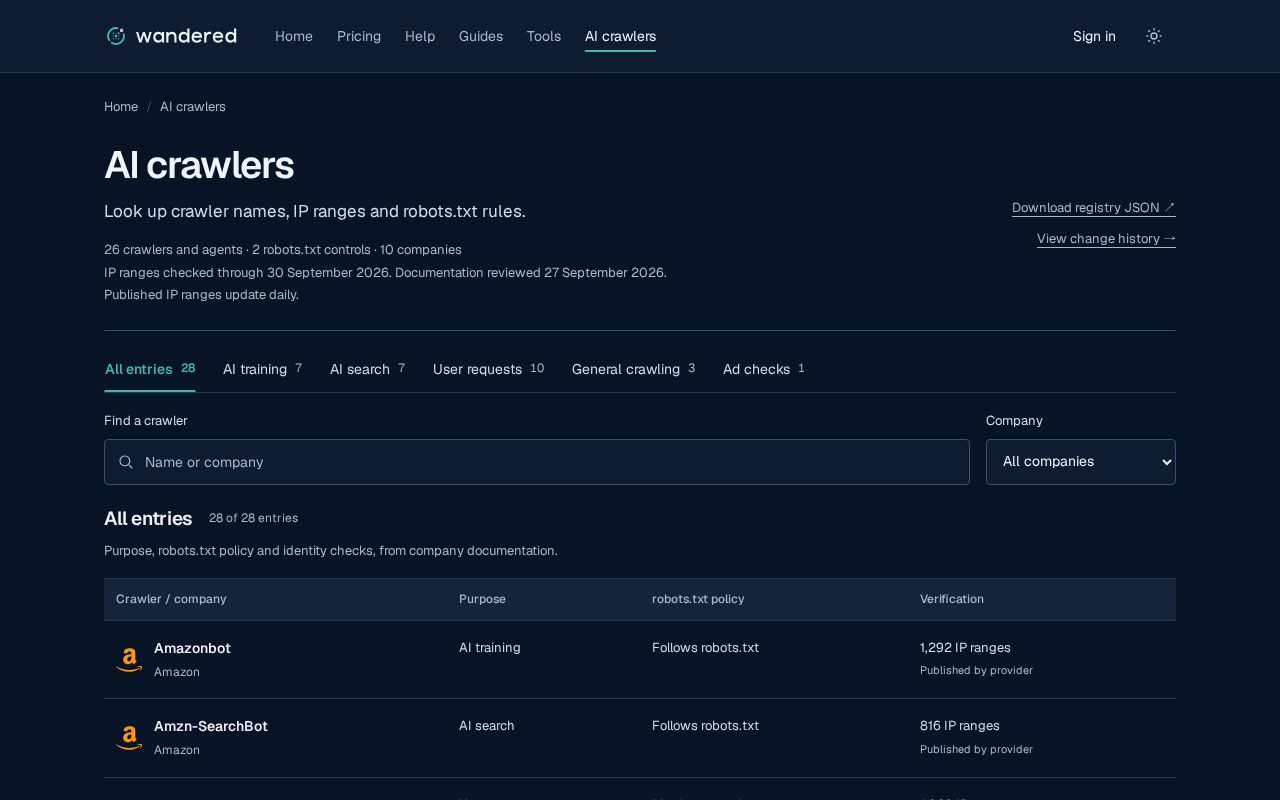Open the Amzn-SearchBot entry name
1280x800 pixels.
211,726
